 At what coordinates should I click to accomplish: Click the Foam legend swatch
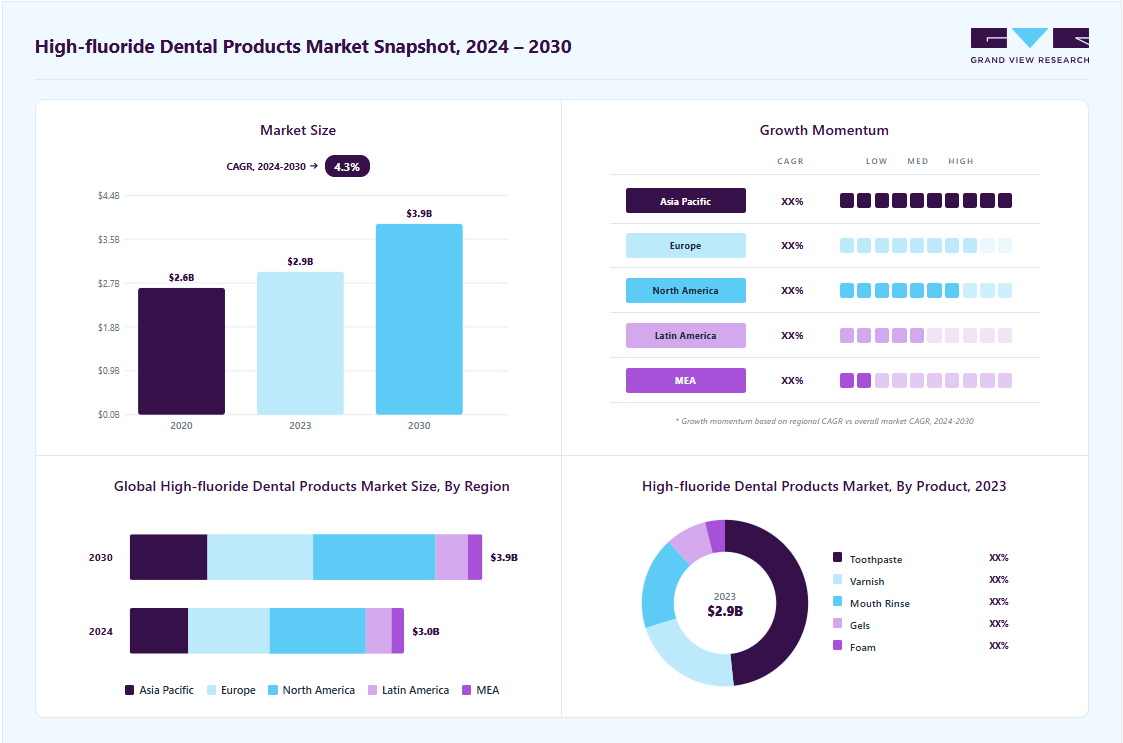click(837, 645)
